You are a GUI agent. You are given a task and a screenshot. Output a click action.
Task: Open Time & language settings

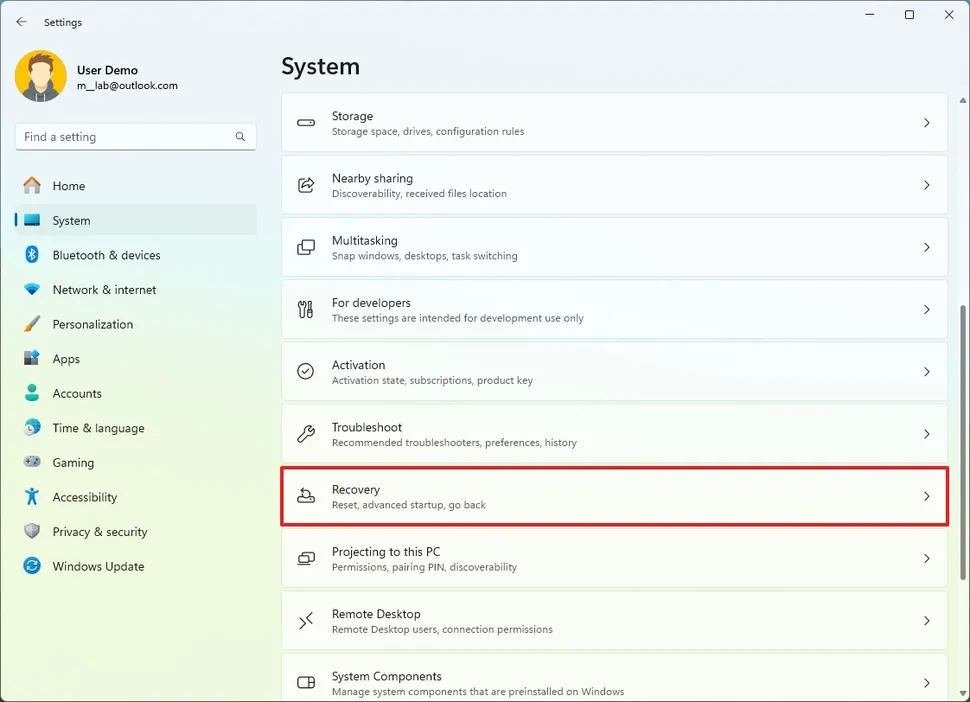click(x=98, y=428)
